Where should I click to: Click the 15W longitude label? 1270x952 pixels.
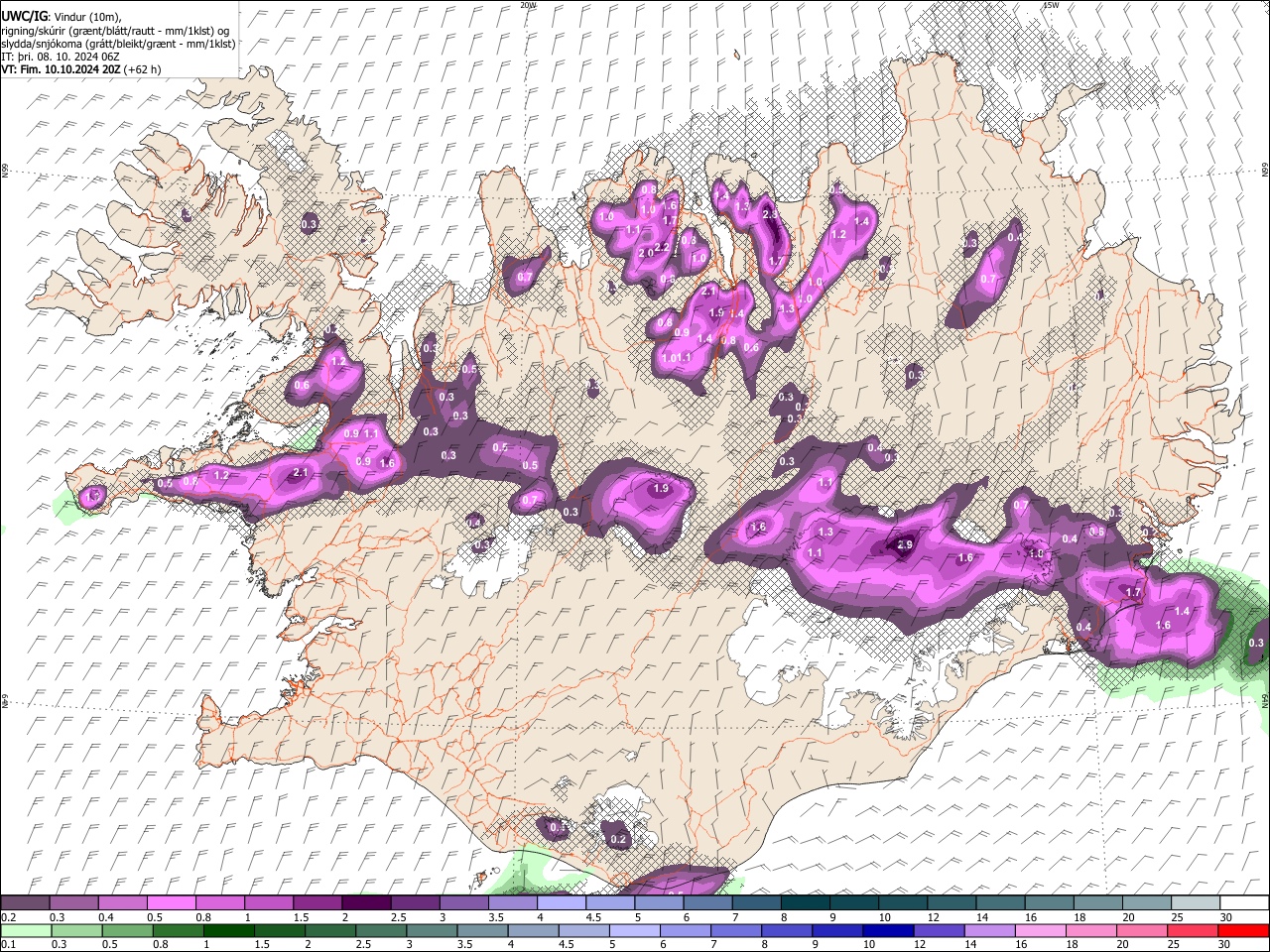pos(1051,5)
